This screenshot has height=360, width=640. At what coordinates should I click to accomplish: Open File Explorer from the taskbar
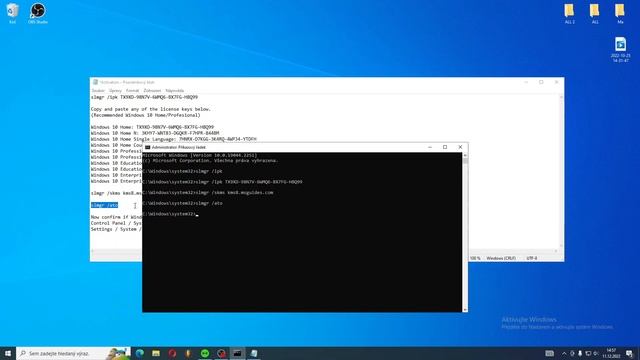156,353
